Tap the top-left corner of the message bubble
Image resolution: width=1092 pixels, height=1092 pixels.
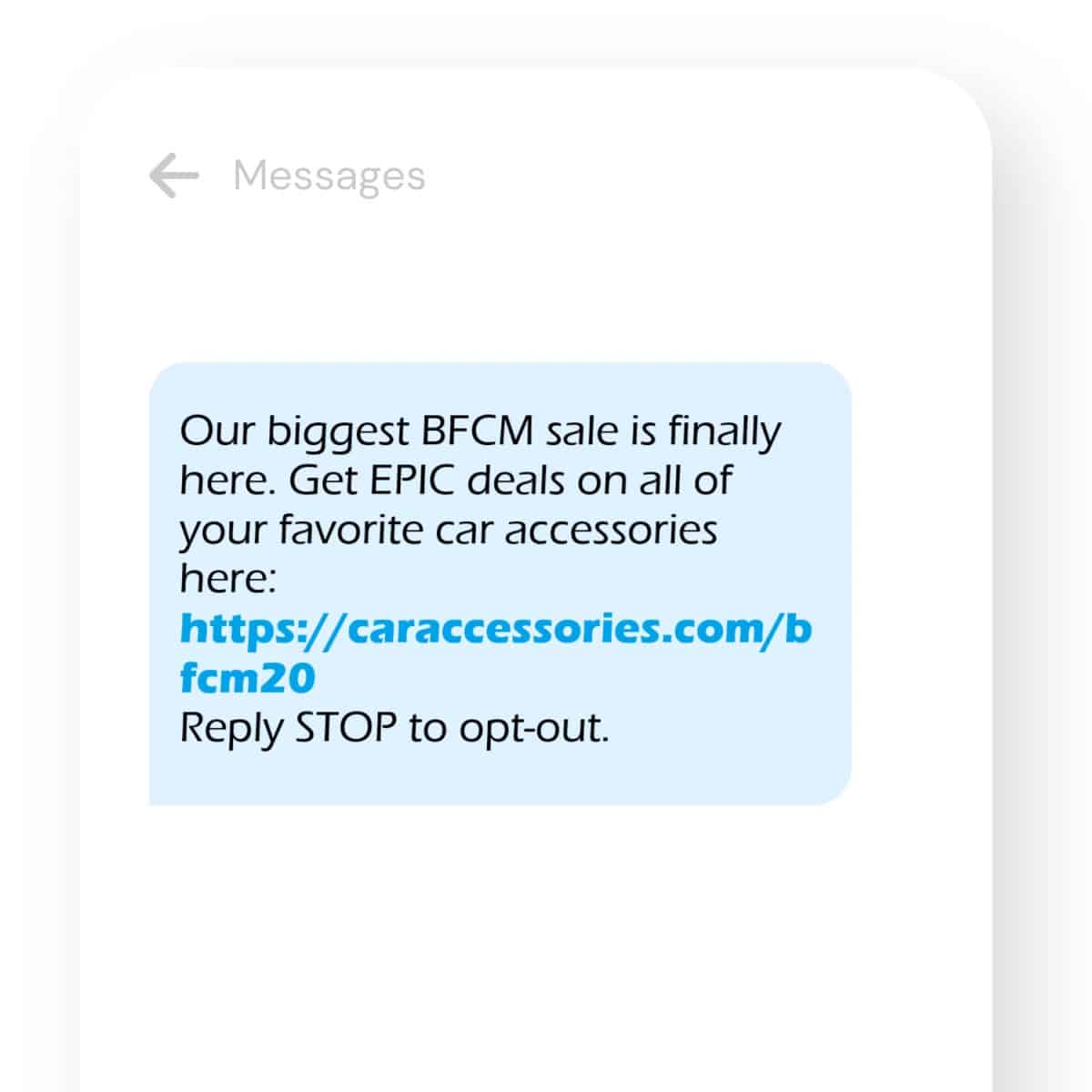tap(182, 391)
